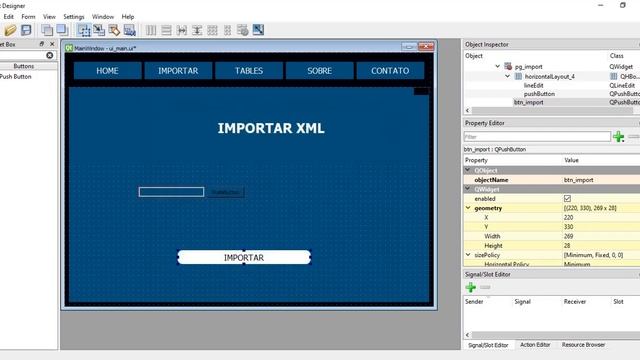Screen dimensions: 640x360
Task: Click the horizontalLayout_4 layout icon in tree
Action: point(518,76)
